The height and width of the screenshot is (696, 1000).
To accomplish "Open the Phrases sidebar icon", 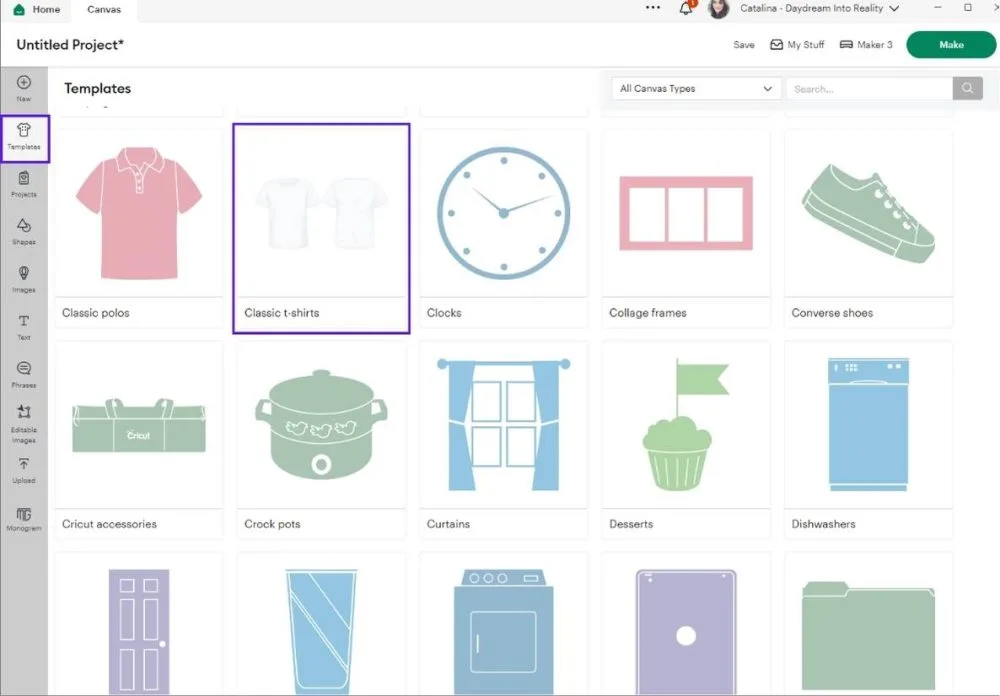I will point(24,374).
